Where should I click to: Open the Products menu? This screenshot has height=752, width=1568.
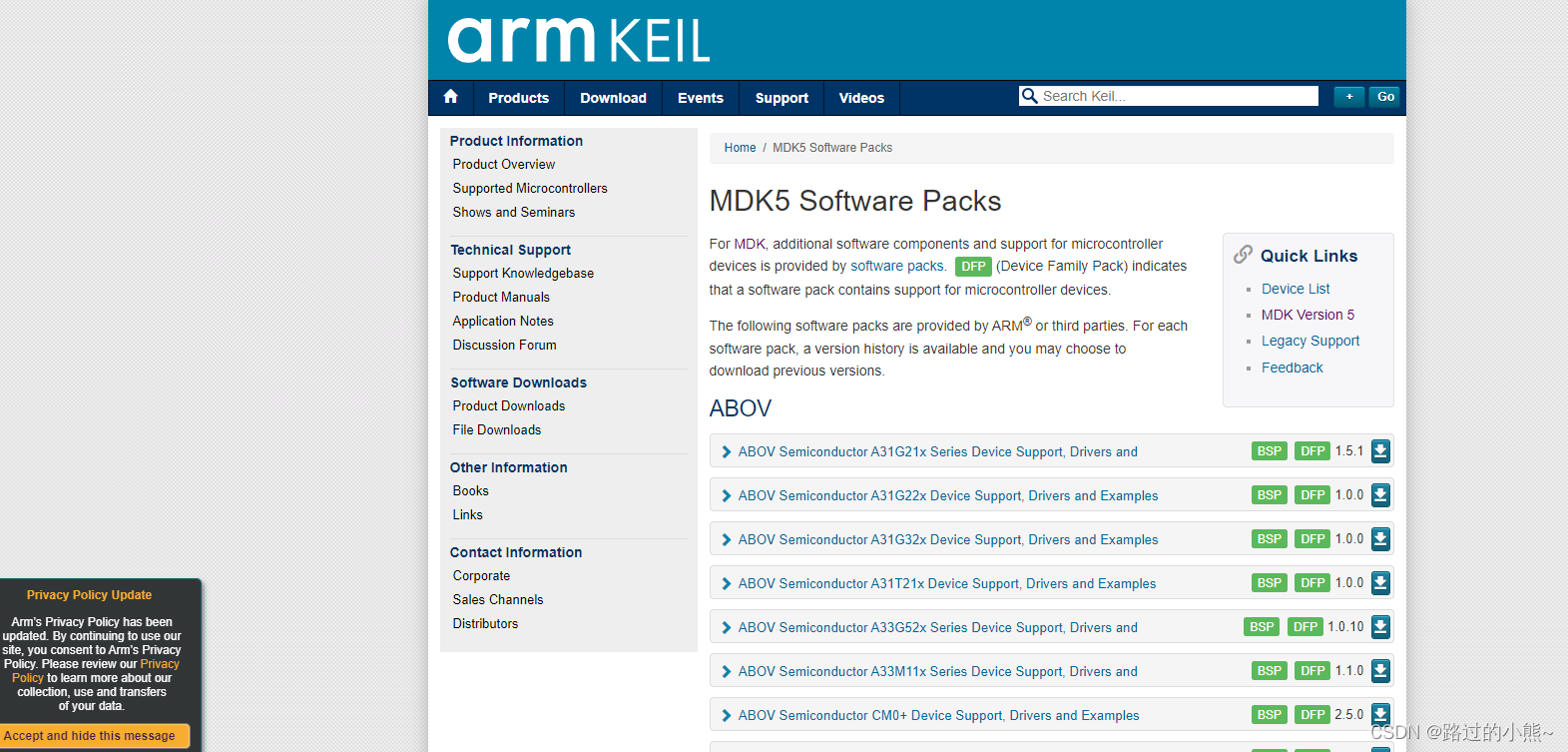(x=518, y=98)
